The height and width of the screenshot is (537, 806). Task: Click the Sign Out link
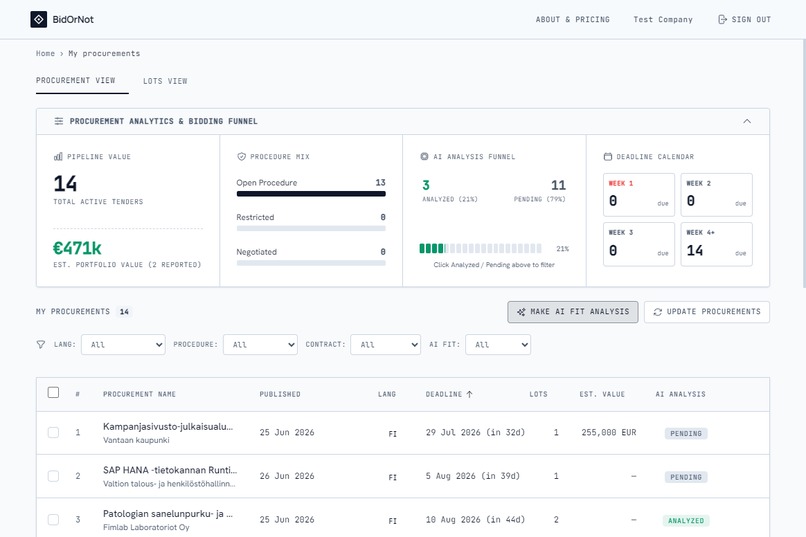(744, 20)
